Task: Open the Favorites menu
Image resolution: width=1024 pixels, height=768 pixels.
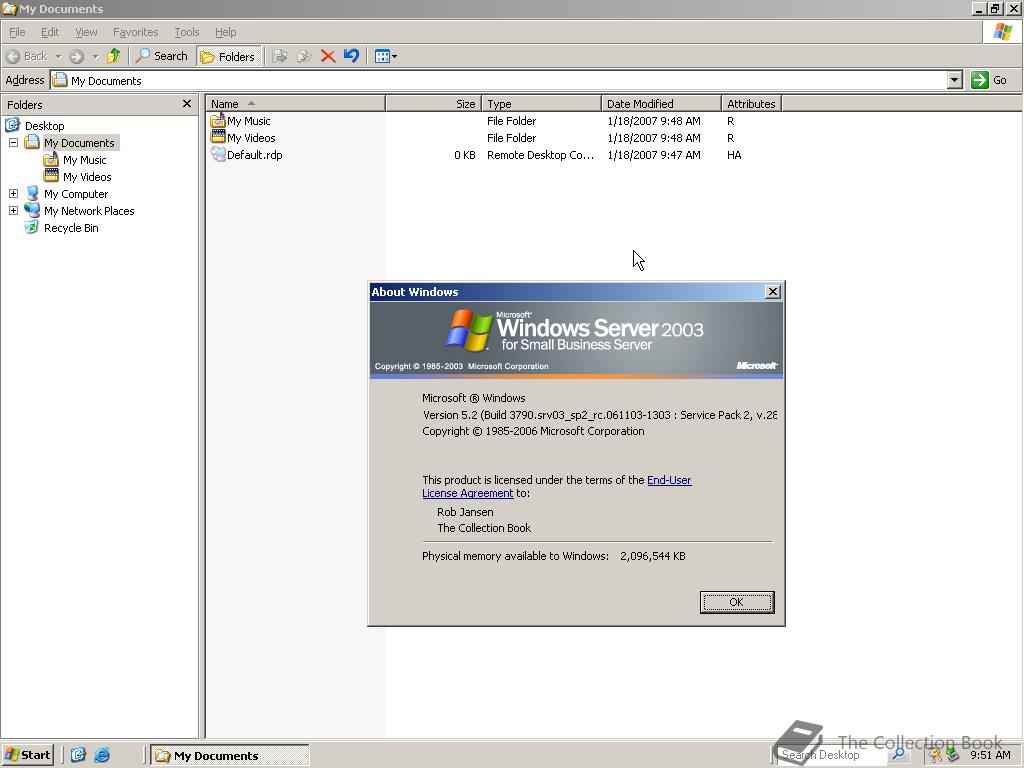Action: (x=135, y=32)
